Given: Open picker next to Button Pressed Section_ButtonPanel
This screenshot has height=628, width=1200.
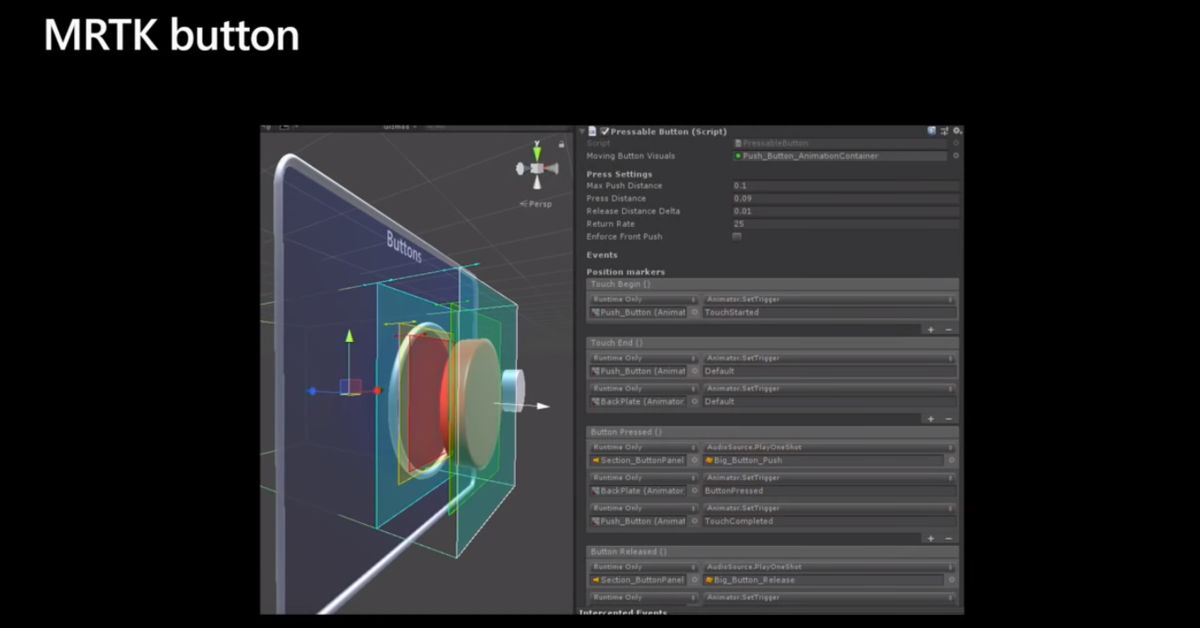Looking at the screenshot, I should pyautogui.click(x=695, y=460).
